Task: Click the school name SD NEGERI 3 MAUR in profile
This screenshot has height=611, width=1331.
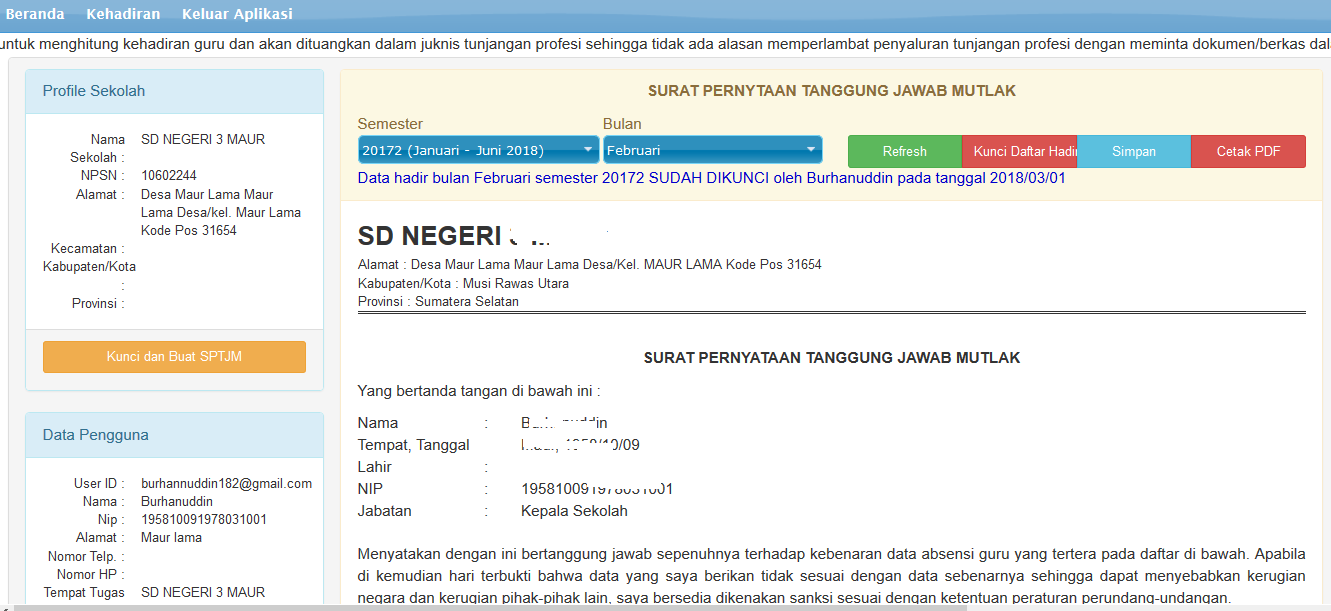Action: pos(203,139)
